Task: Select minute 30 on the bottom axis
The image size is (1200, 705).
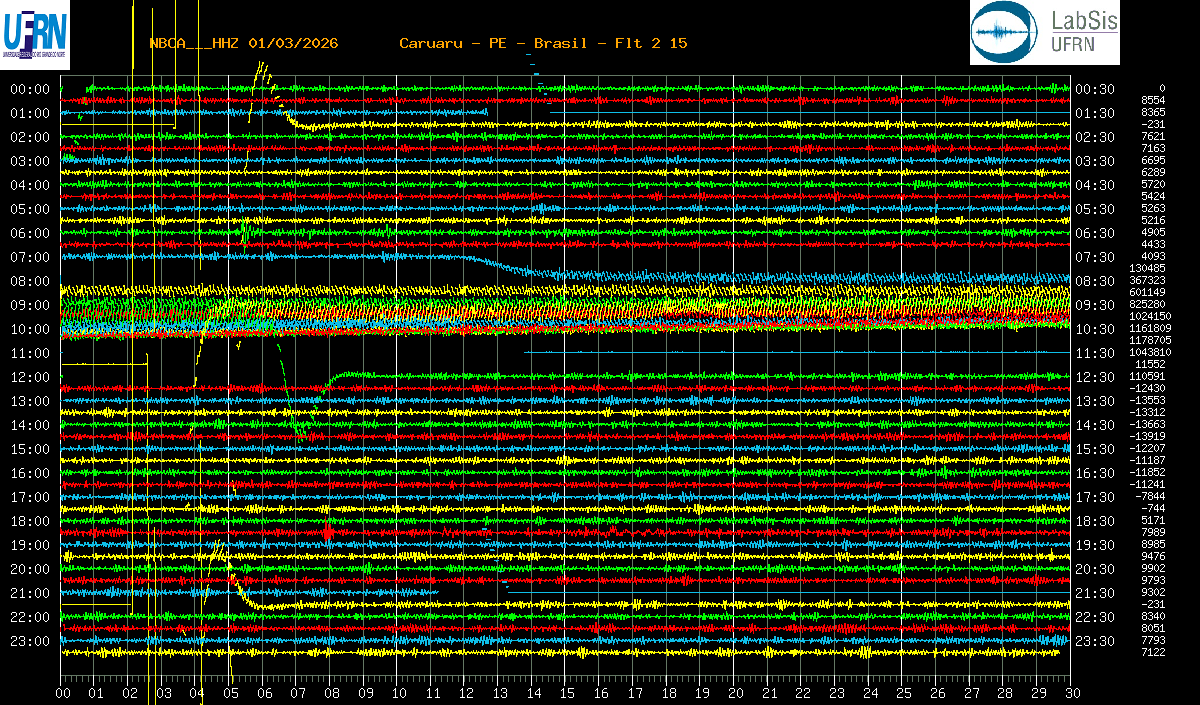Action: [x=1072, y=692]
